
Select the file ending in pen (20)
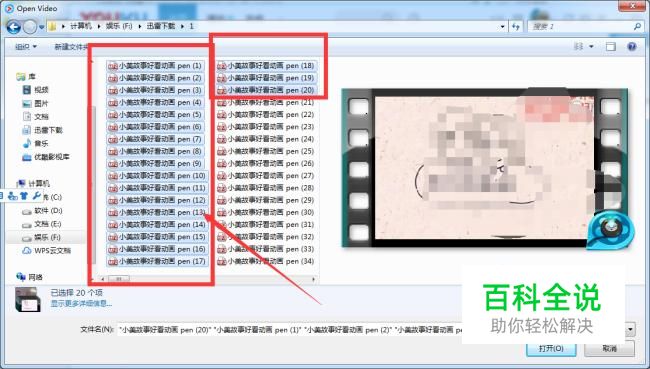(x=266, y=90)
